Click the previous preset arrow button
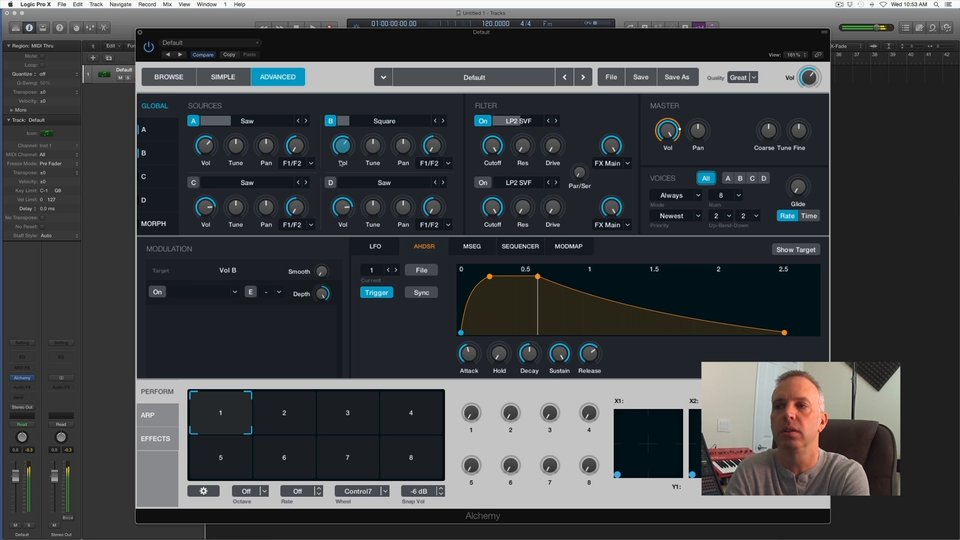 (x=564, y=77)
